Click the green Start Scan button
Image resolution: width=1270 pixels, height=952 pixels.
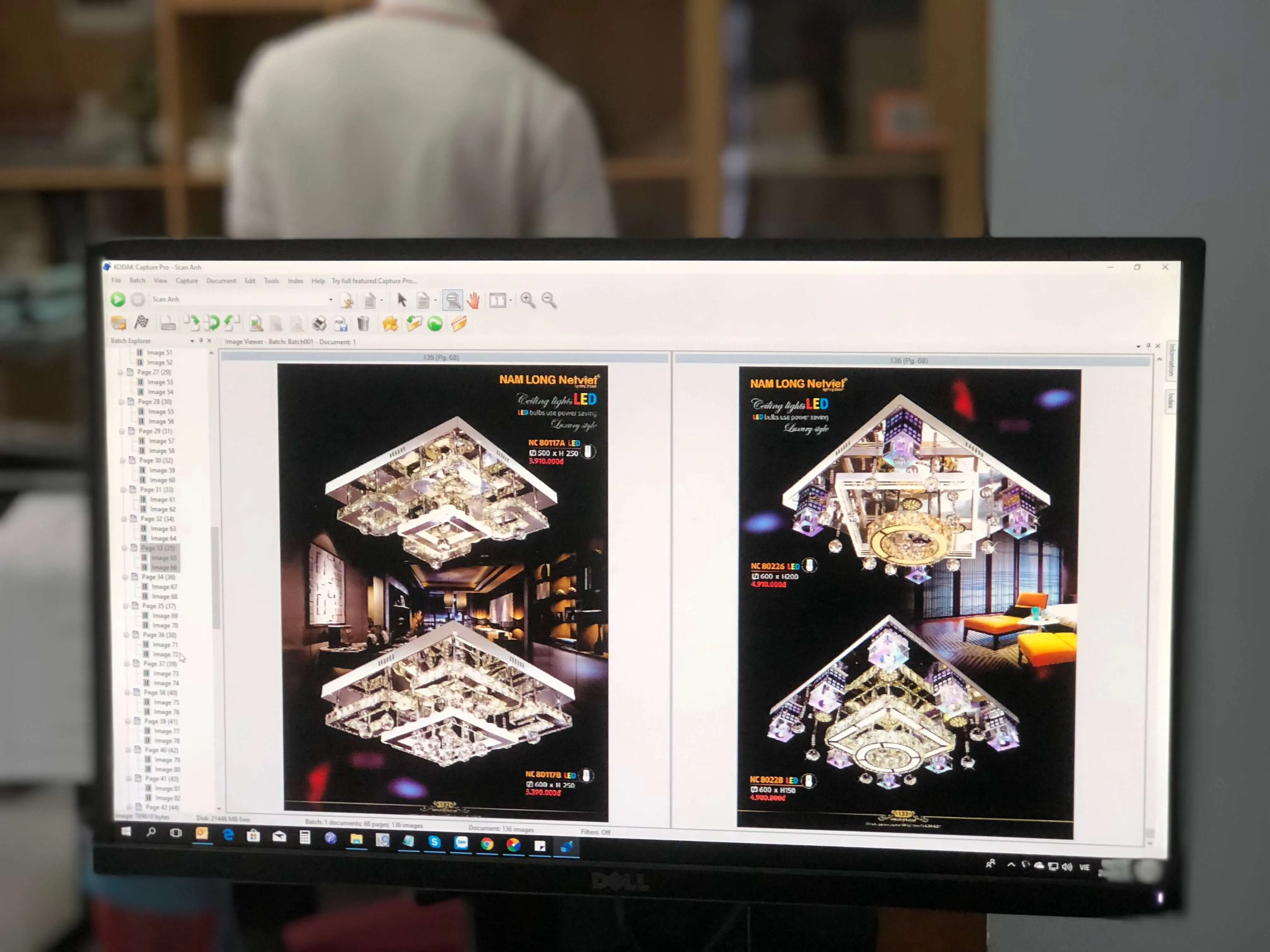coord(118,299)
